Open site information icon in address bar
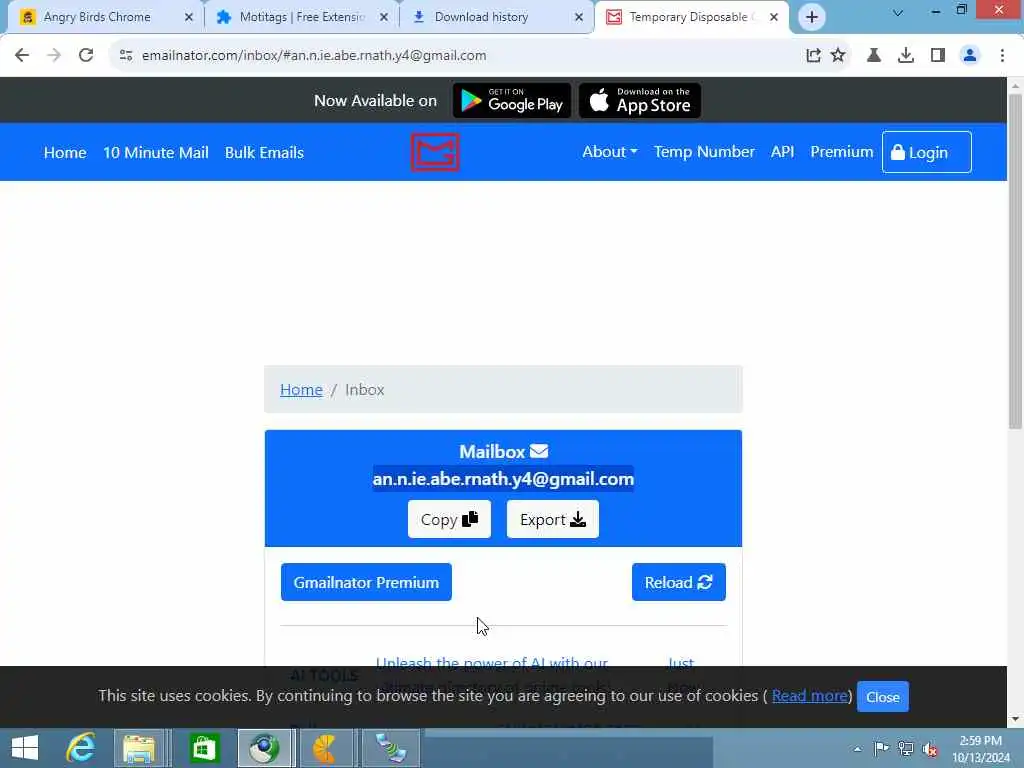 click(126, 56)
